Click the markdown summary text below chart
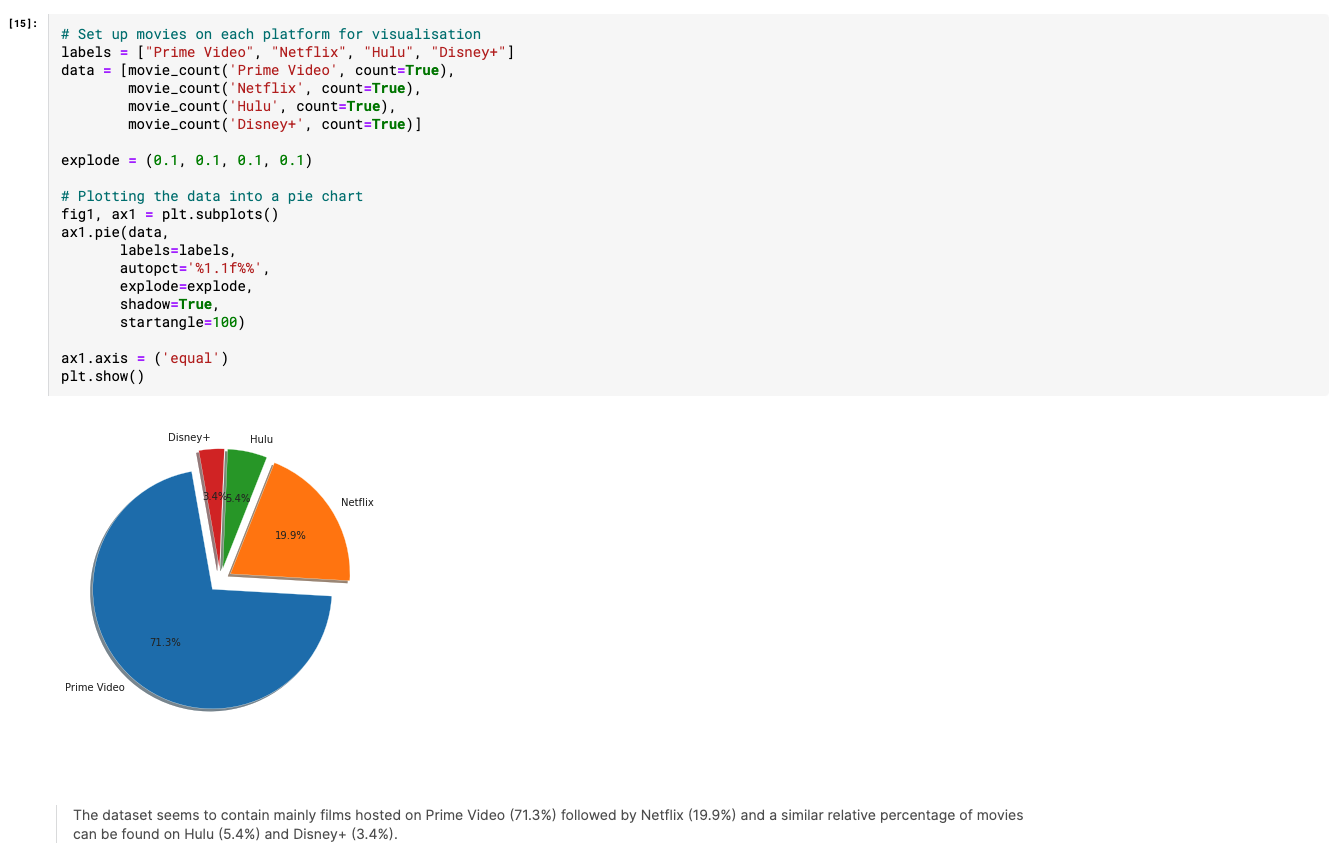The width and height of the screenshot is (1336, 861). coord(545,823)
